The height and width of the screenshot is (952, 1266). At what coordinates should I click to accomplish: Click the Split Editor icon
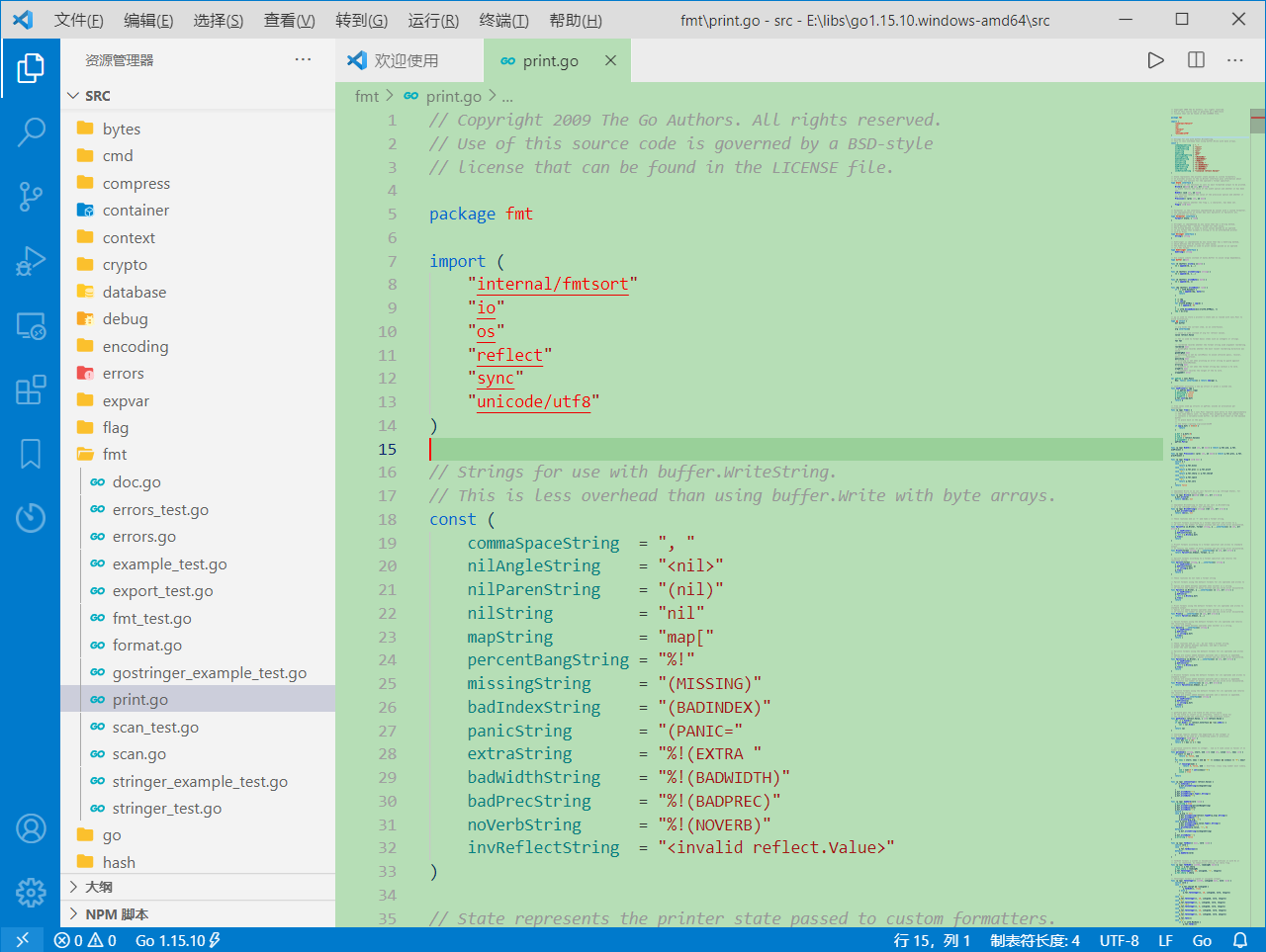point(1196,60)
